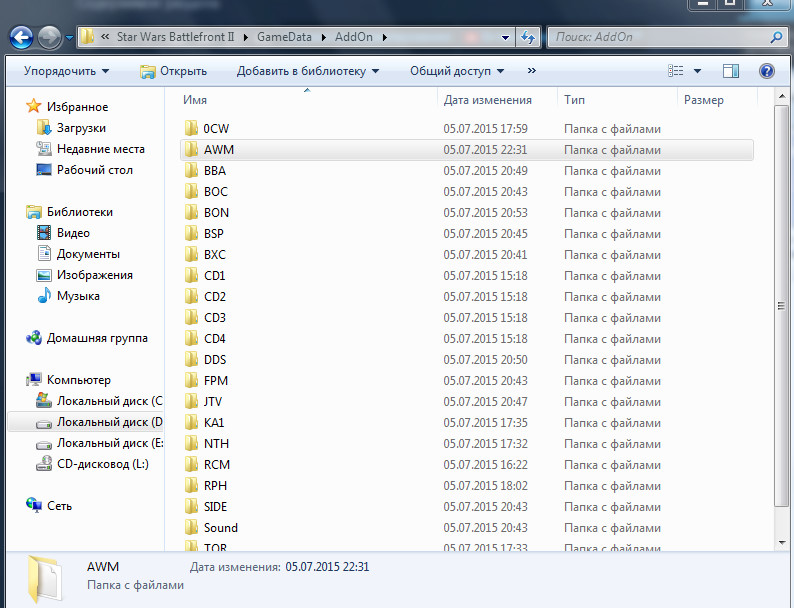
Task: Select the JTV folder name
Action: (x=213, y=401)
